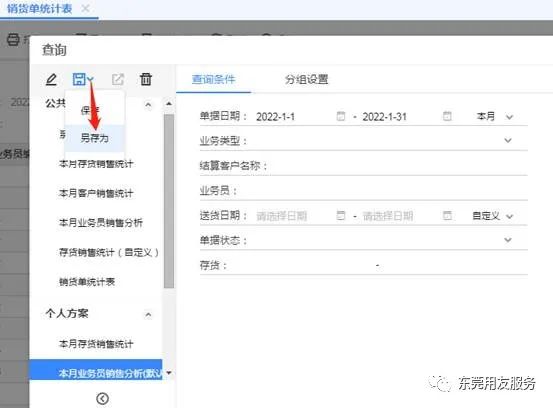This screenshot has width=553, height=408.
Task: Select 本月客户销售统计 scheme
Action: point(96,193)
